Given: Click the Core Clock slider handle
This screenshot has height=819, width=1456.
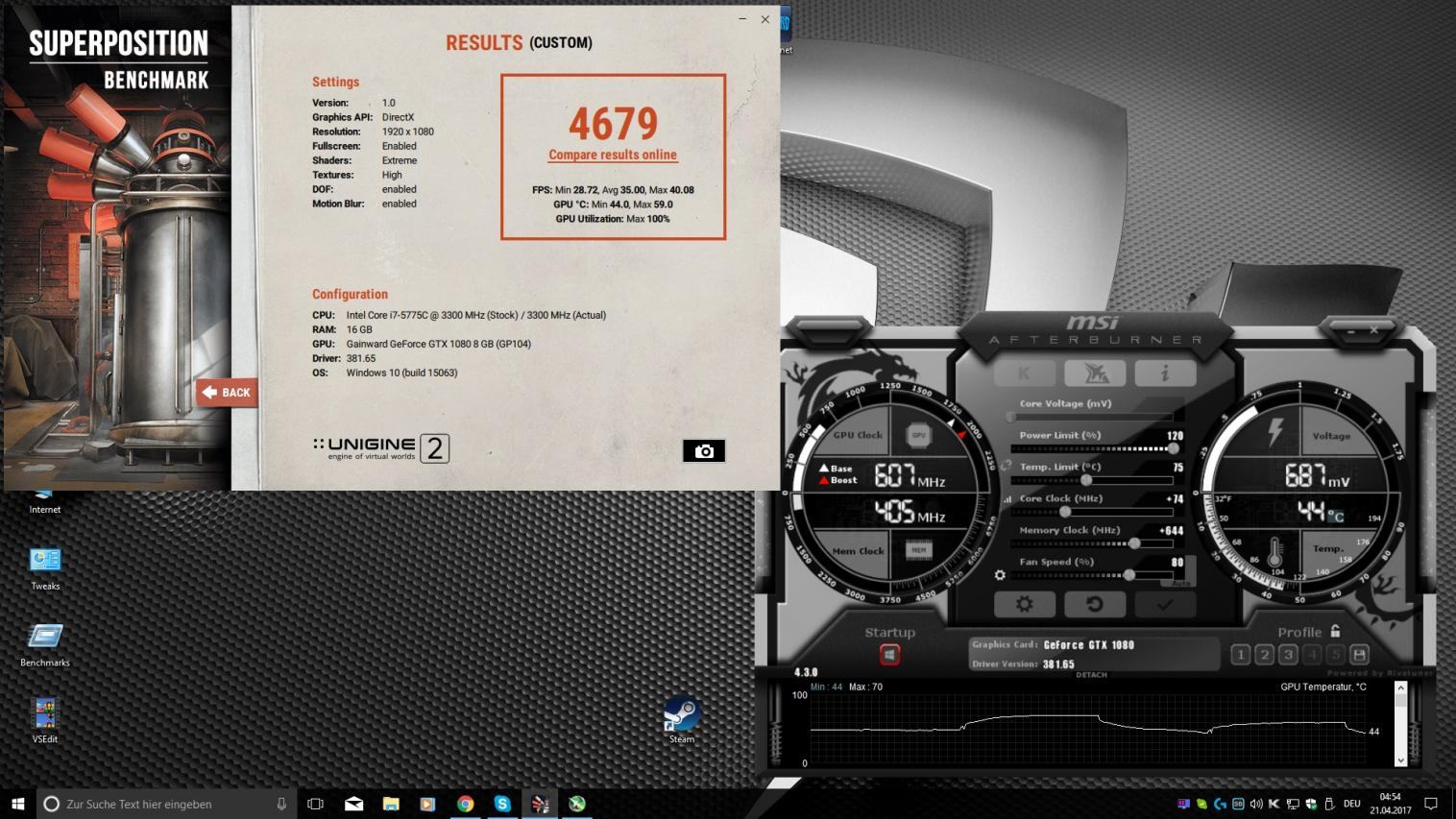Looking at the screenshot, I should point(1064,512).
